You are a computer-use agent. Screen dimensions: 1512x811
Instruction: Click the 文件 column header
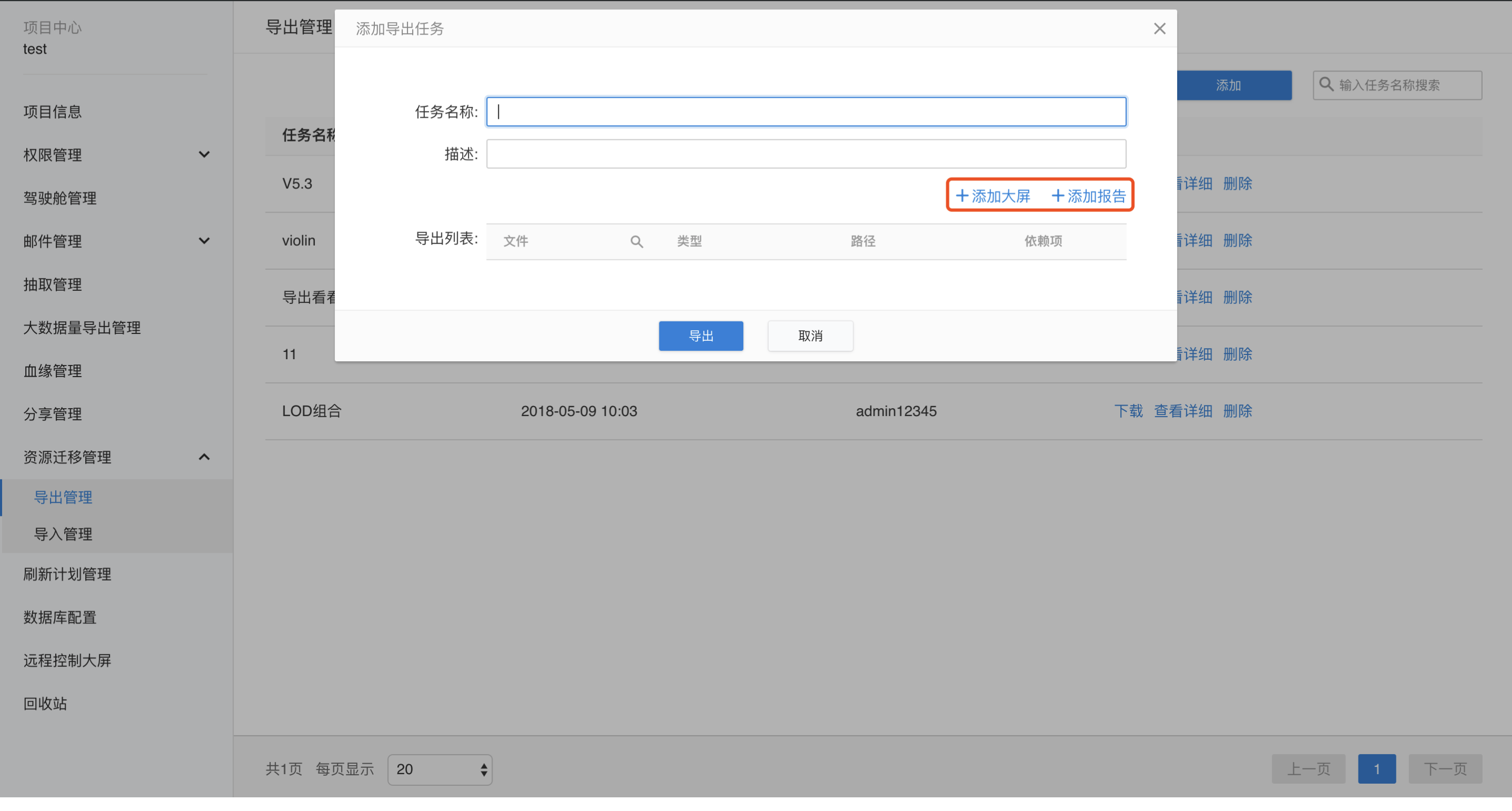(515, 241)
